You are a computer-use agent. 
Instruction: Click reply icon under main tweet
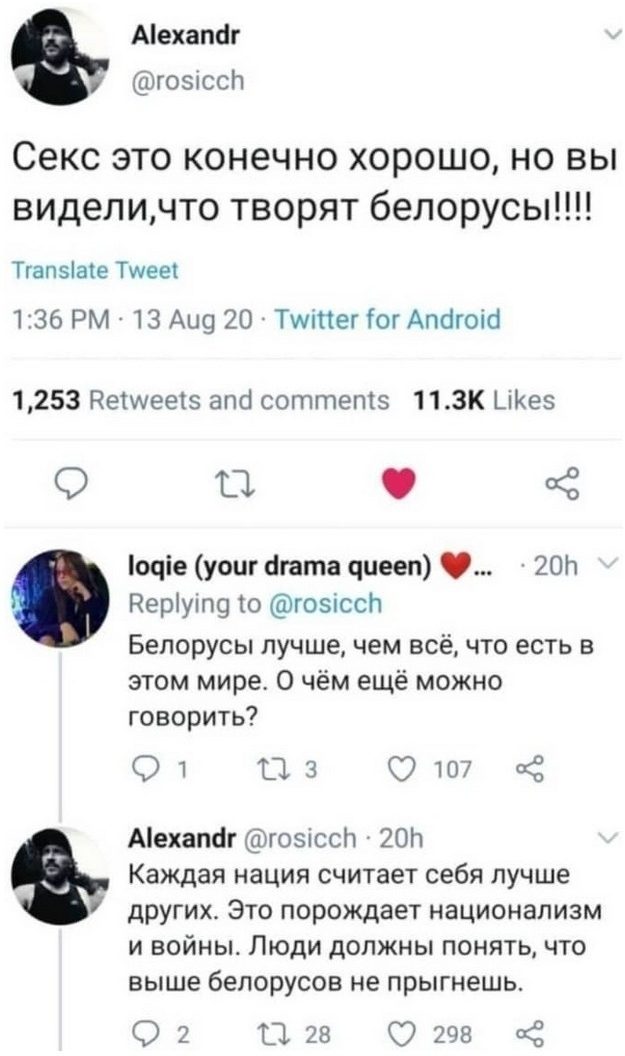[x=66, y=485]
